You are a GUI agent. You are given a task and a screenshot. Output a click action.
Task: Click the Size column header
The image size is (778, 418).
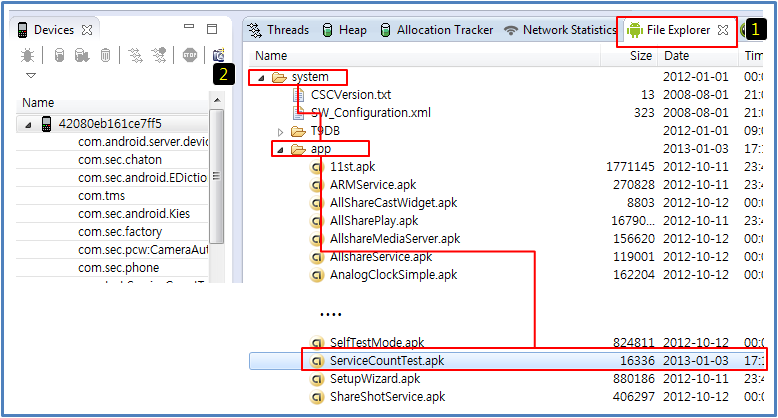(x=629, y=56)
